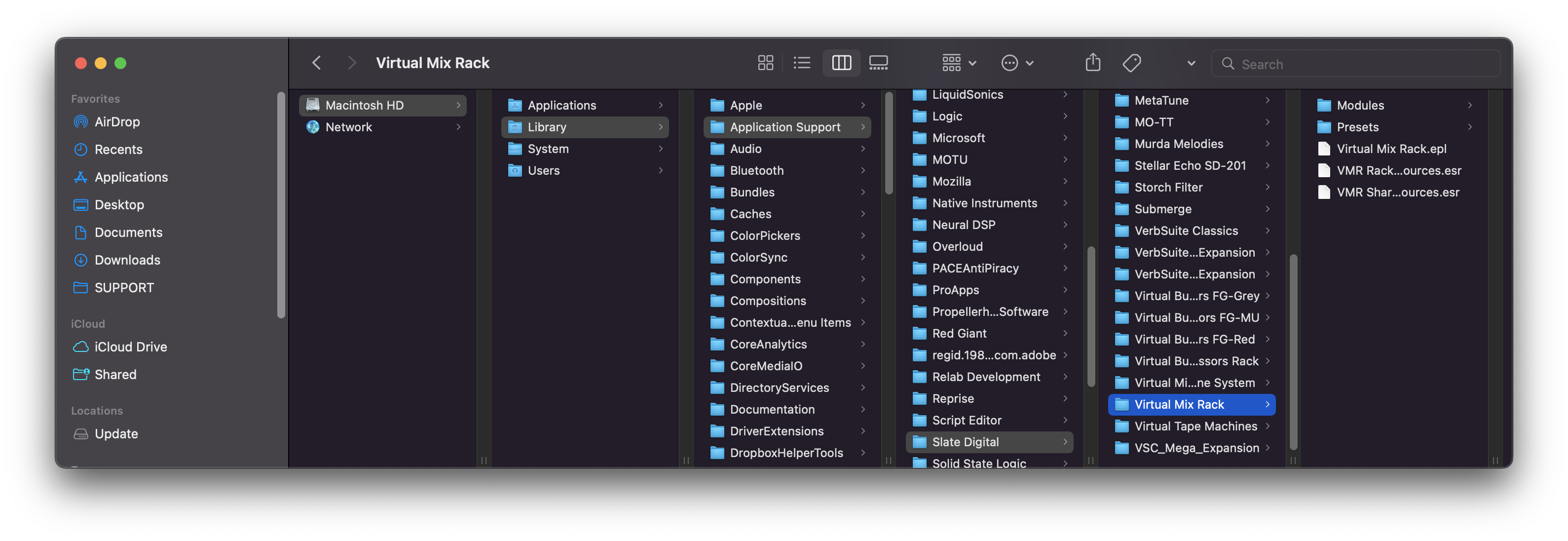Open Recents in sidebar

[x=118, y=149]
